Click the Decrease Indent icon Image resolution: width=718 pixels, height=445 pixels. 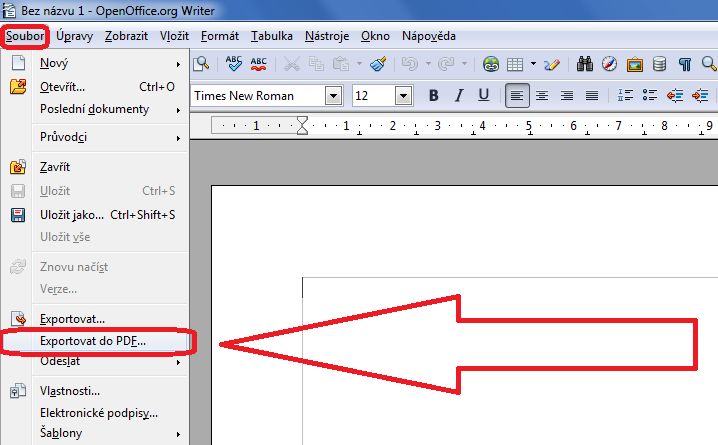click(675, 96)
